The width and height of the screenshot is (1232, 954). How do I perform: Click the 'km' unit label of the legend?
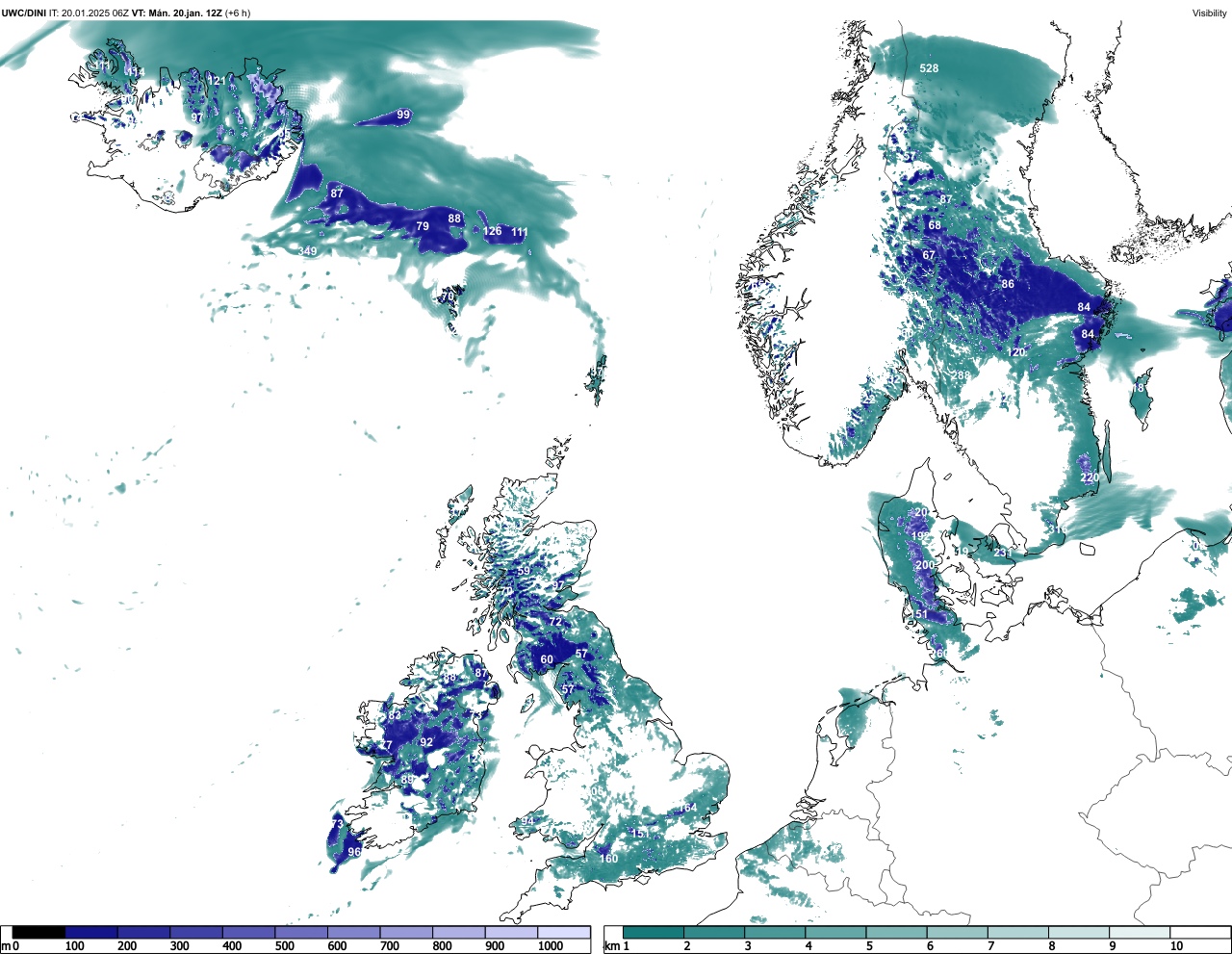pyautogui.click(x=613, y=946)
